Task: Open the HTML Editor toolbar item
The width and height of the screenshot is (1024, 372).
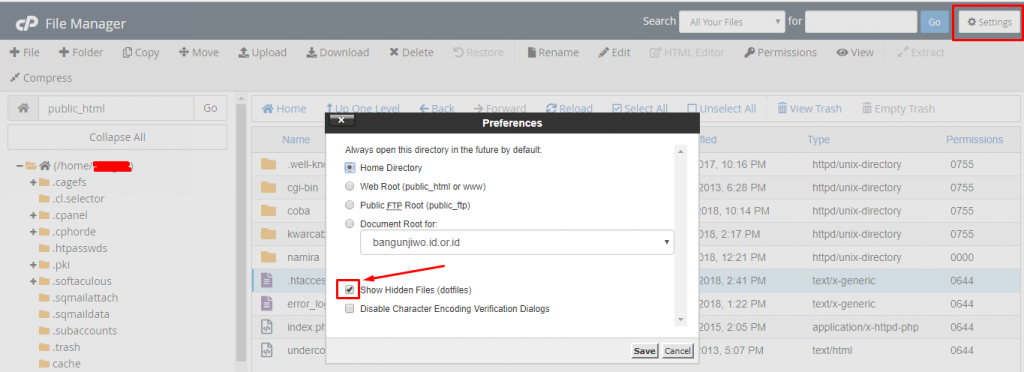Action: 687,52
